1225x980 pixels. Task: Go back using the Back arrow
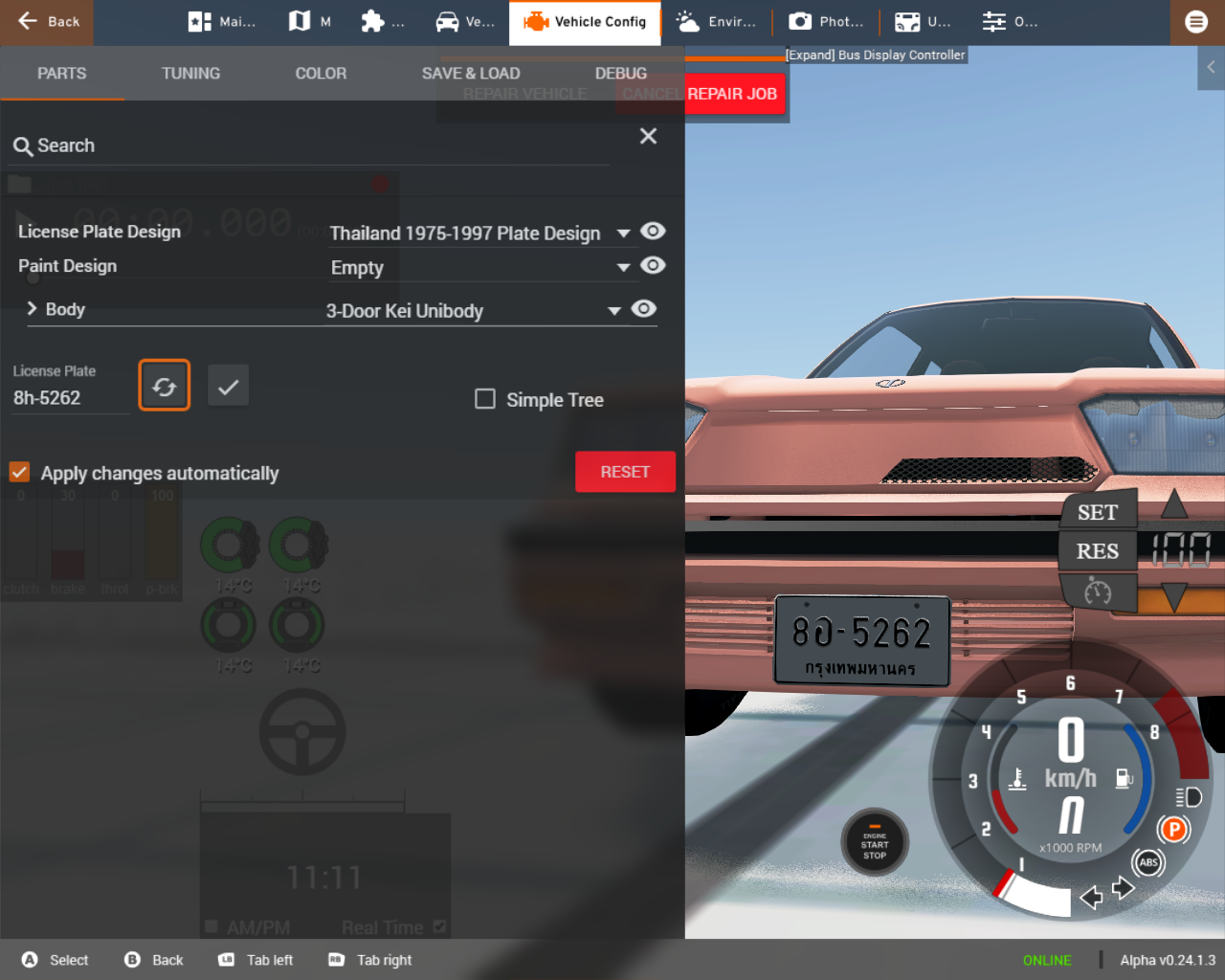click(47, 22)
